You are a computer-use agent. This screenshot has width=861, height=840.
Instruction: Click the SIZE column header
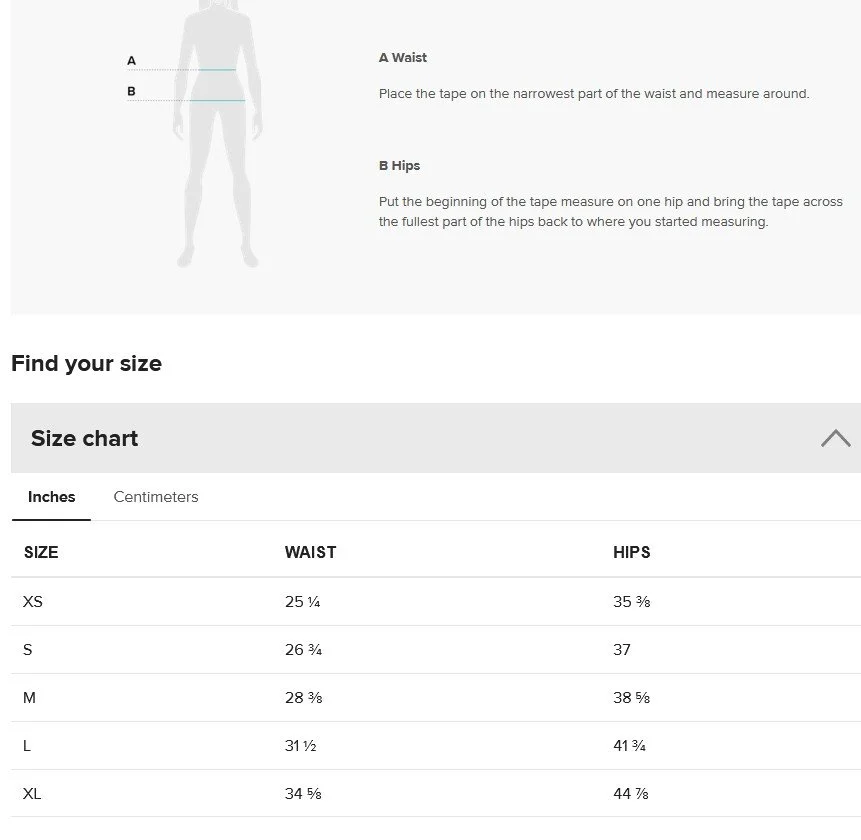[x=41, y=552]
